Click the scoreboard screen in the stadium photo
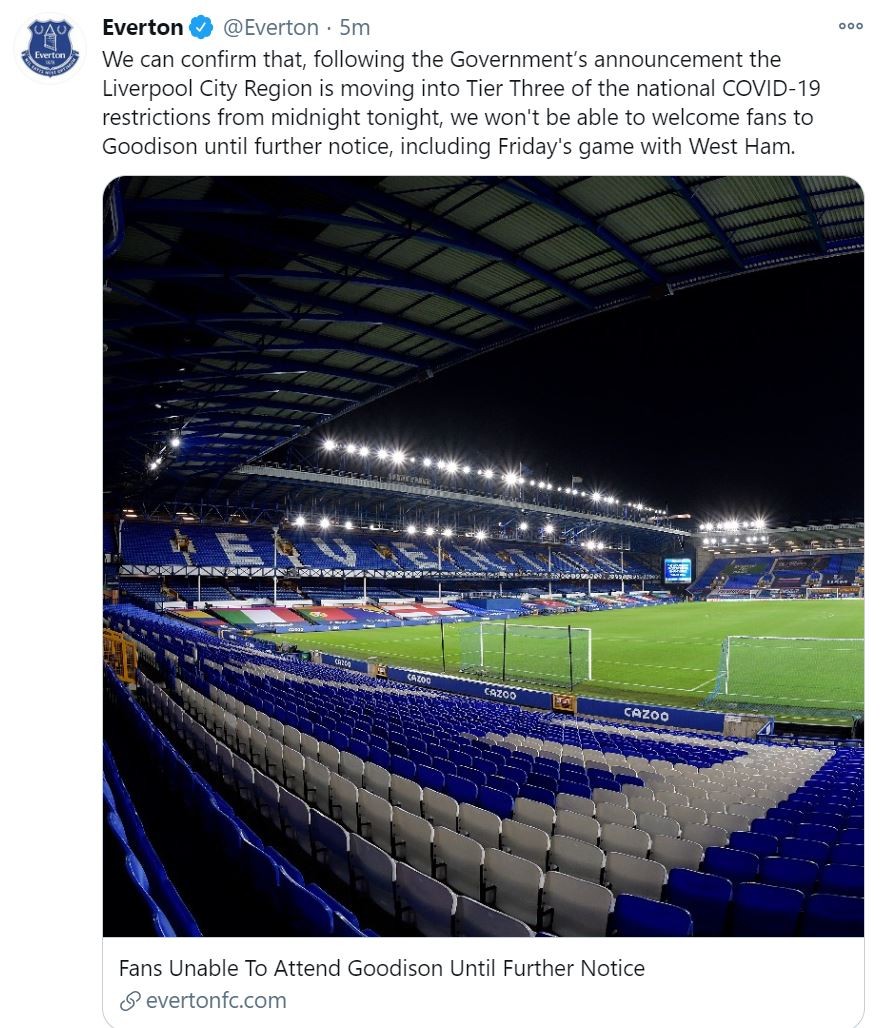 [x=677, y=570]
